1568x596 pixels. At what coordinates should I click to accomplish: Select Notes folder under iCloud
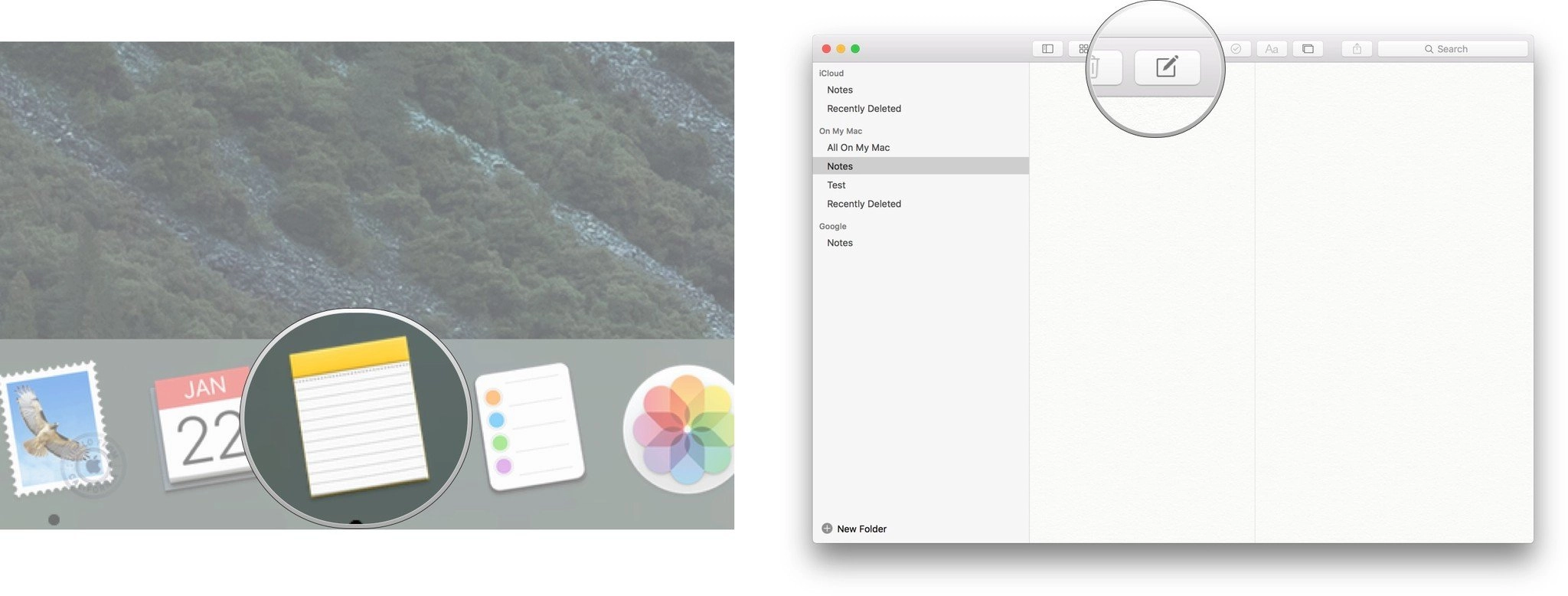pos(920,90)
